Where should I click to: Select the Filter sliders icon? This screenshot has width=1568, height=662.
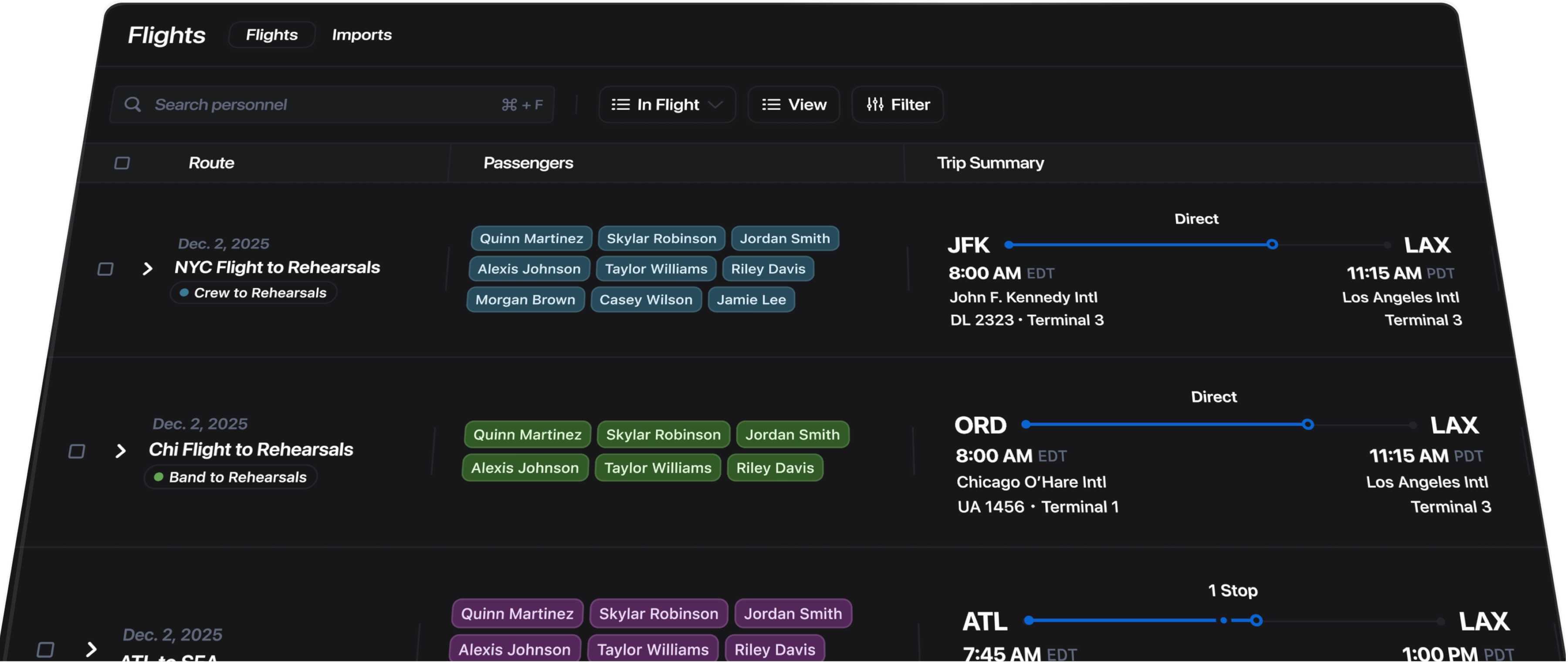click(875, 104)
